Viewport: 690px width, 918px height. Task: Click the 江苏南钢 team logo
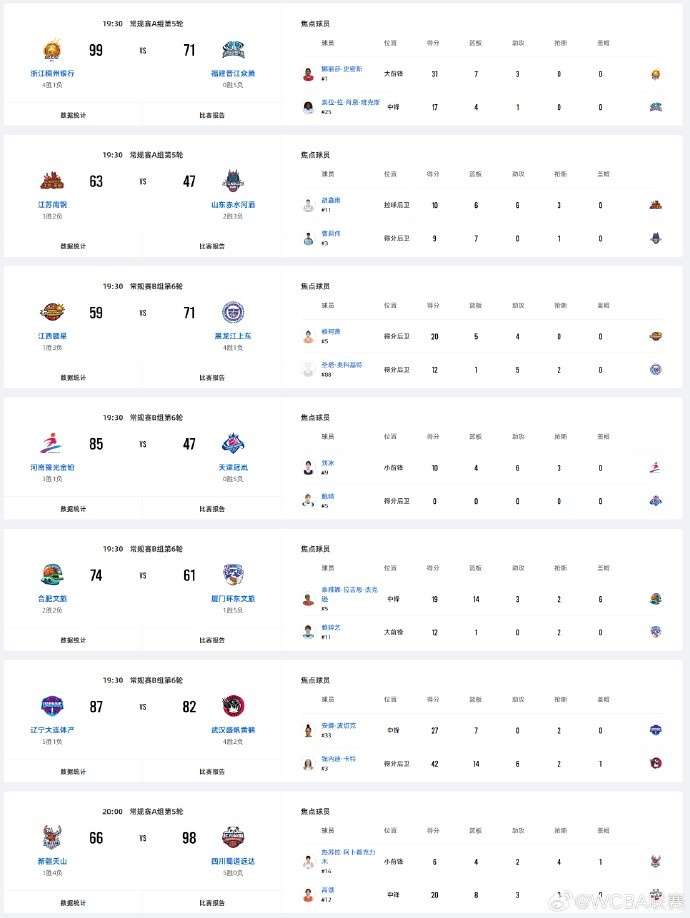[52, 181]
